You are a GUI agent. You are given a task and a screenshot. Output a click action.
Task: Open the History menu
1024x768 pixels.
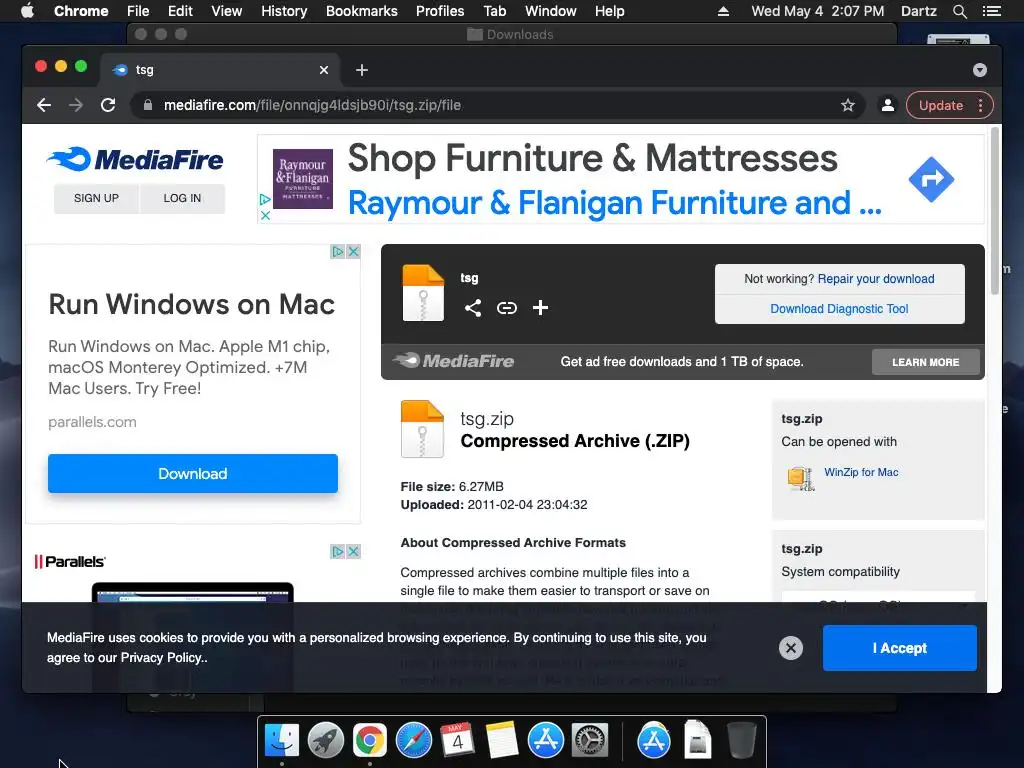pyautogui.click(x=284, y=11)
